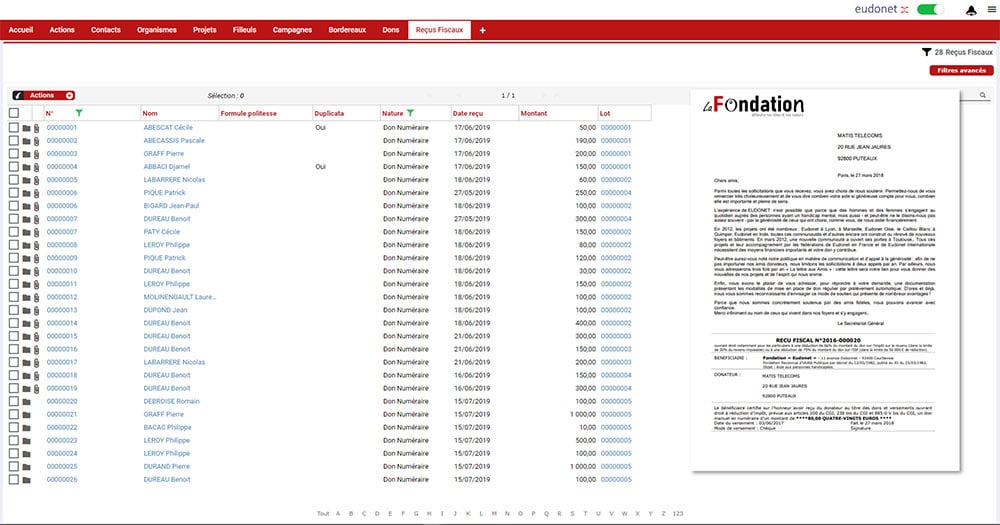Open the notifications bell
The height and width of the screenshot is (525, 1000).
pos(971,10)
